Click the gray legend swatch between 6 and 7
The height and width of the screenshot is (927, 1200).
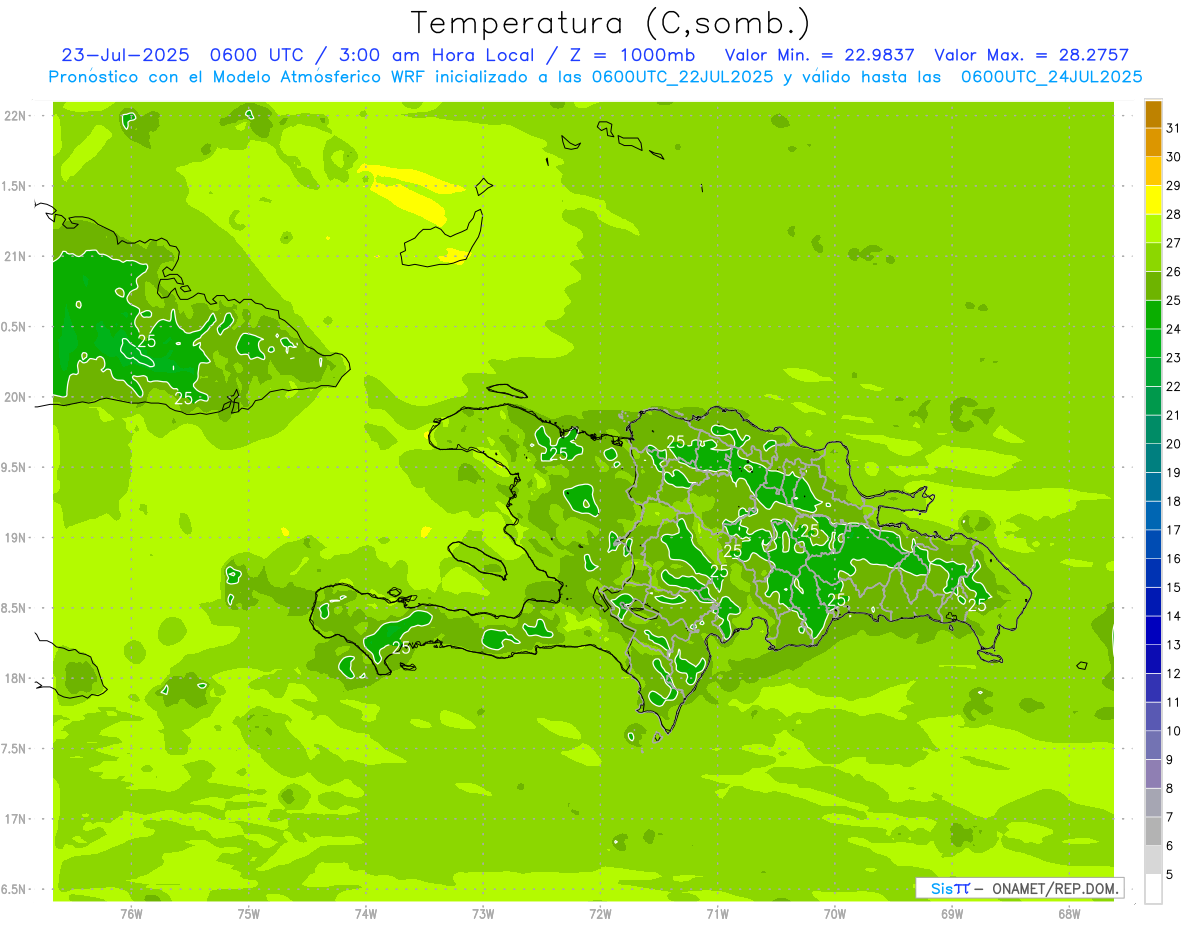1153,831
